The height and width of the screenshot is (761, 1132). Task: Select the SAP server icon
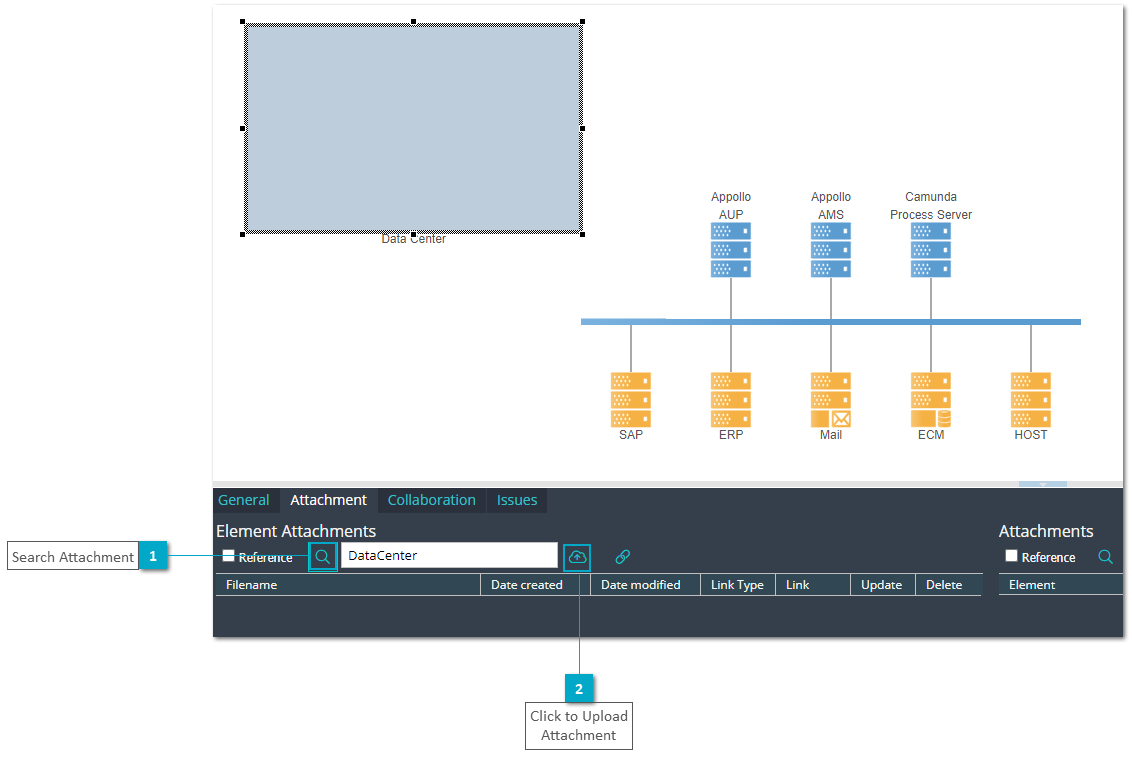pyautogui.click(x=631, y=399)
